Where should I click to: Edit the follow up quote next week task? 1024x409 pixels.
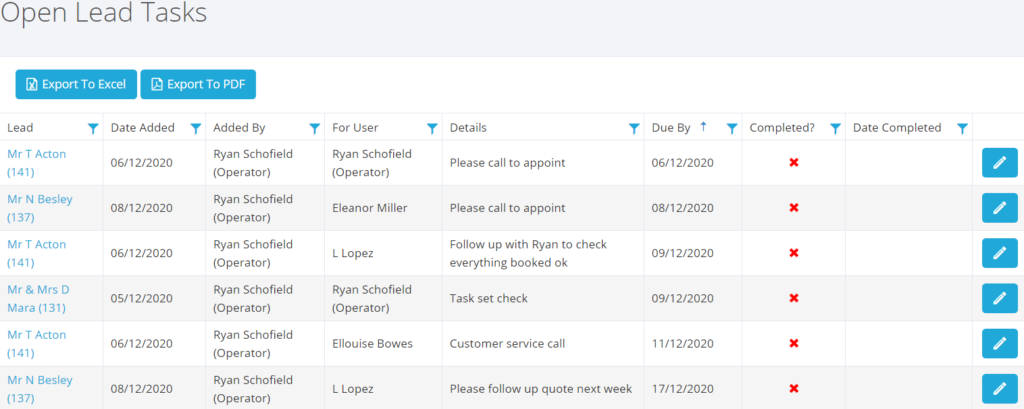tap(999, 388)
